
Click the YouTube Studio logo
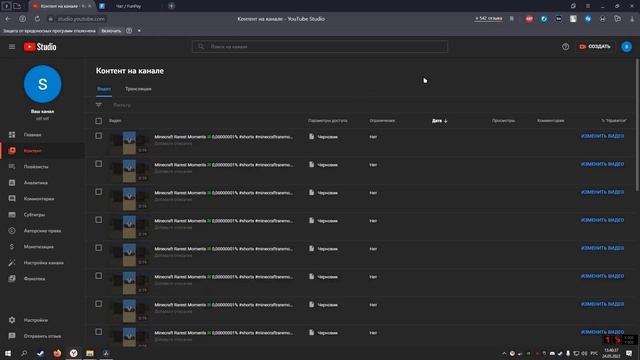pyautogui.click(x=40, y=47)
